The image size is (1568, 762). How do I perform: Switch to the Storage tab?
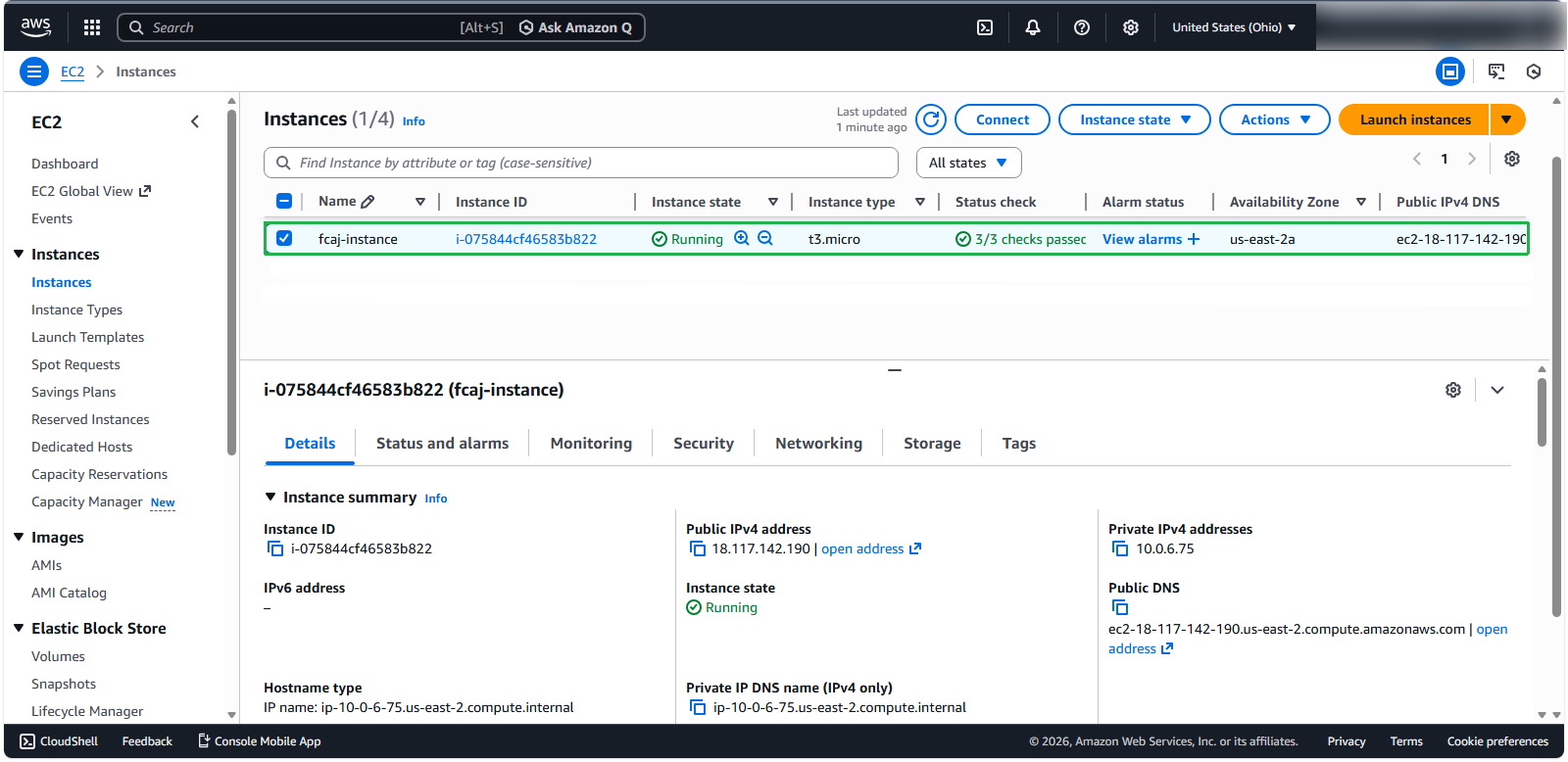pyautogui.click(x=932, y=444)
